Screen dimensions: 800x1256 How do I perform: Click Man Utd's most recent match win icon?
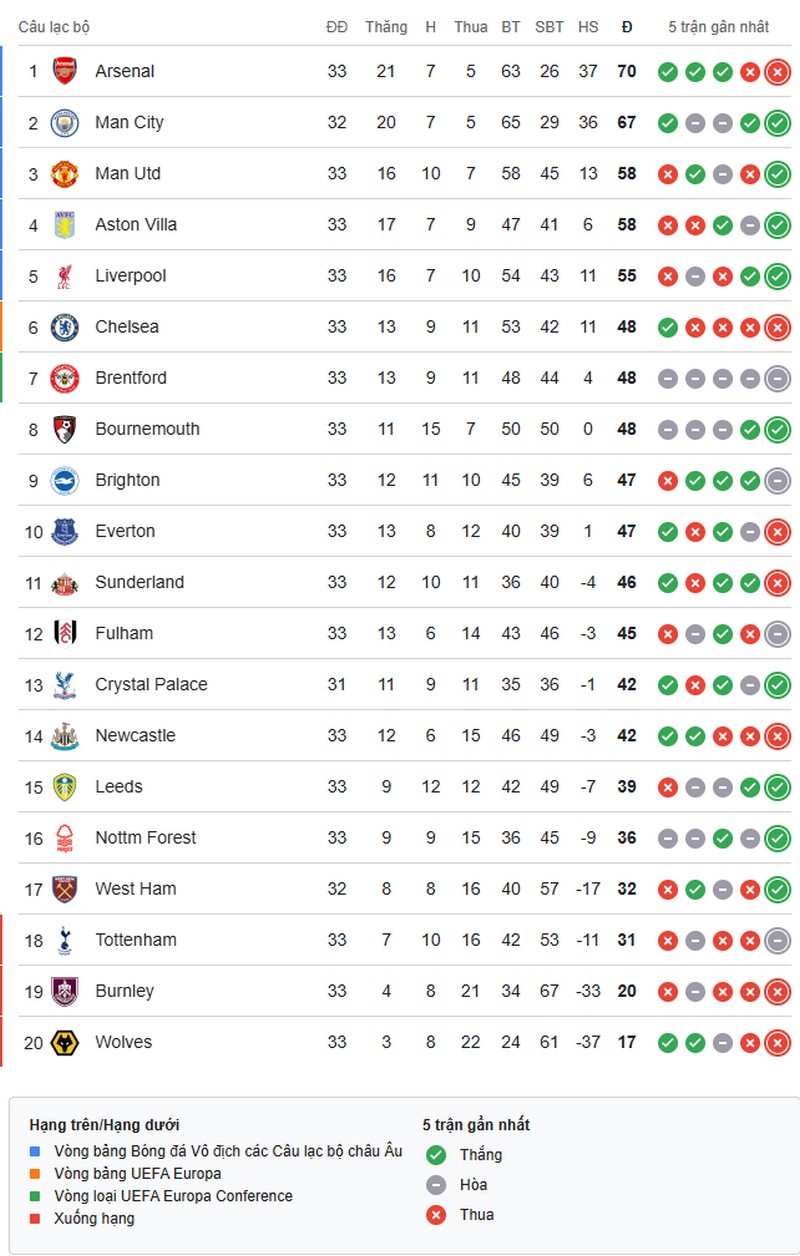coord(777,174)
